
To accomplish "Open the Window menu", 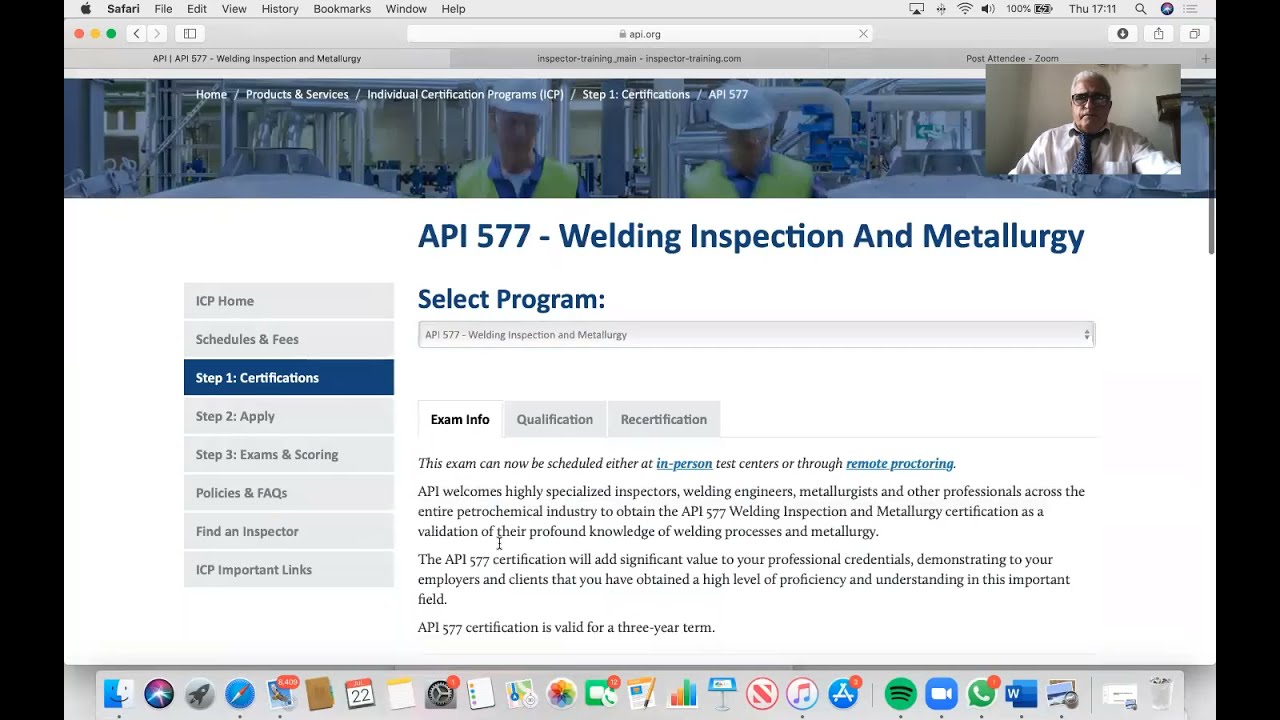I will pyautogui.click(x=406, y=9).
